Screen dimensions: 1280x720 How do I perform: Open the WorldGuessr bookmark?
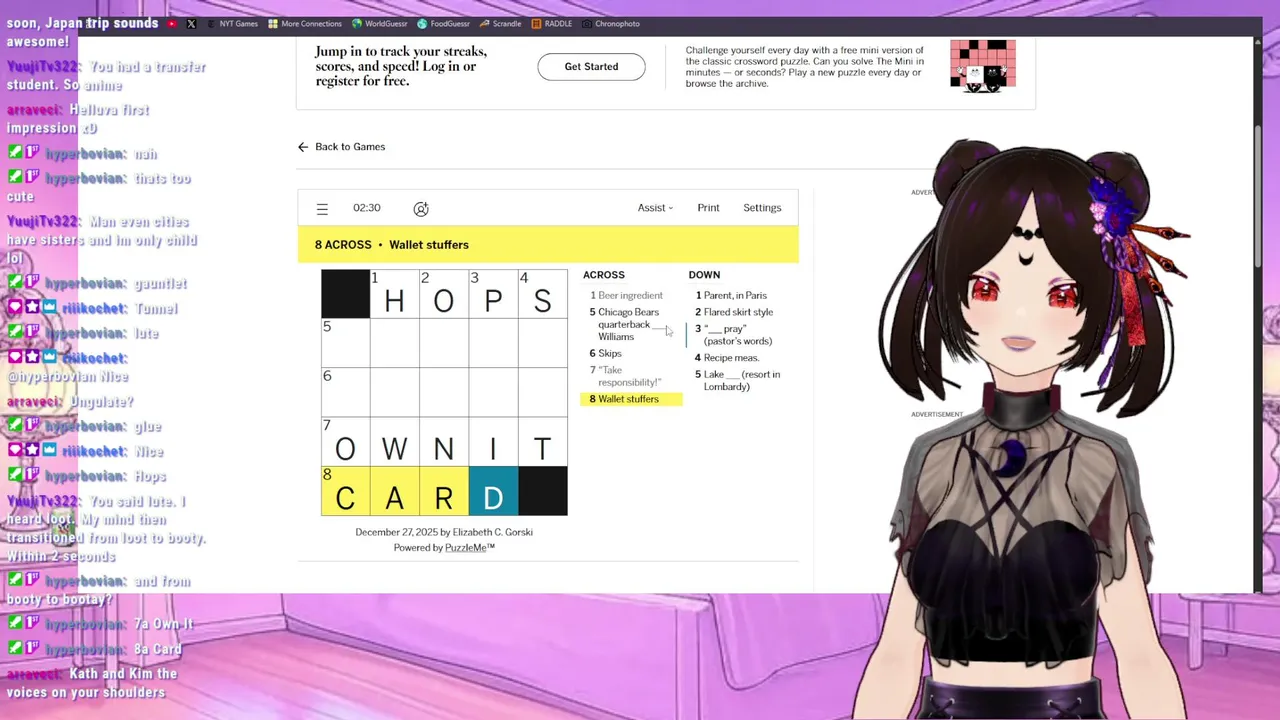click(x=379, y=23)
